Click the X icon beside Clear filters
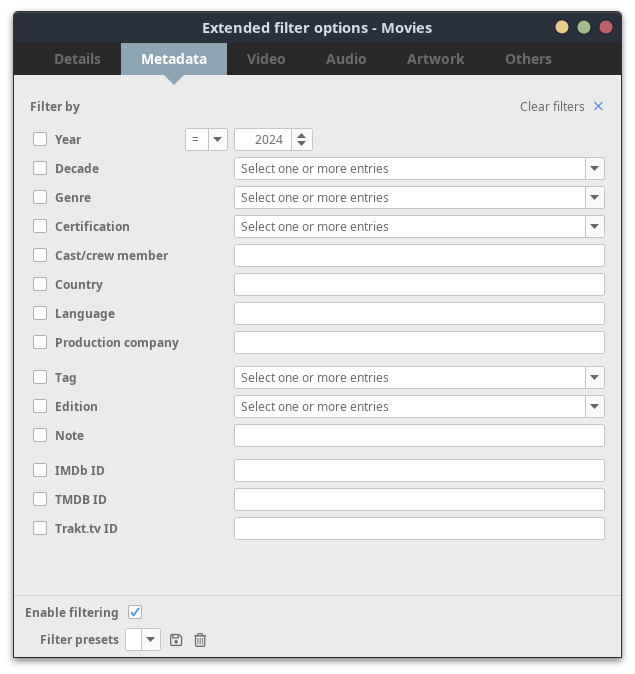This screenshot has width=635, height=674. coord(598,106)
